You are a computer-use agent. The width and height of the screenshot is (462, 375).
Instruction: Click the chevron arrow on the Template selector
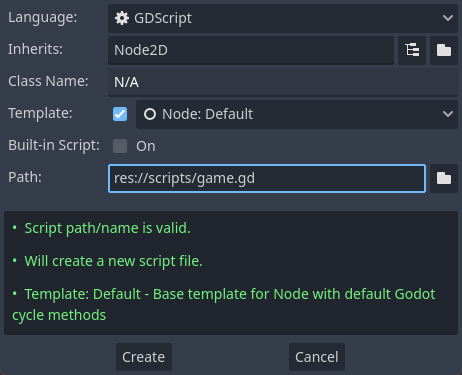pyautogui.click(x=448, y=114)
